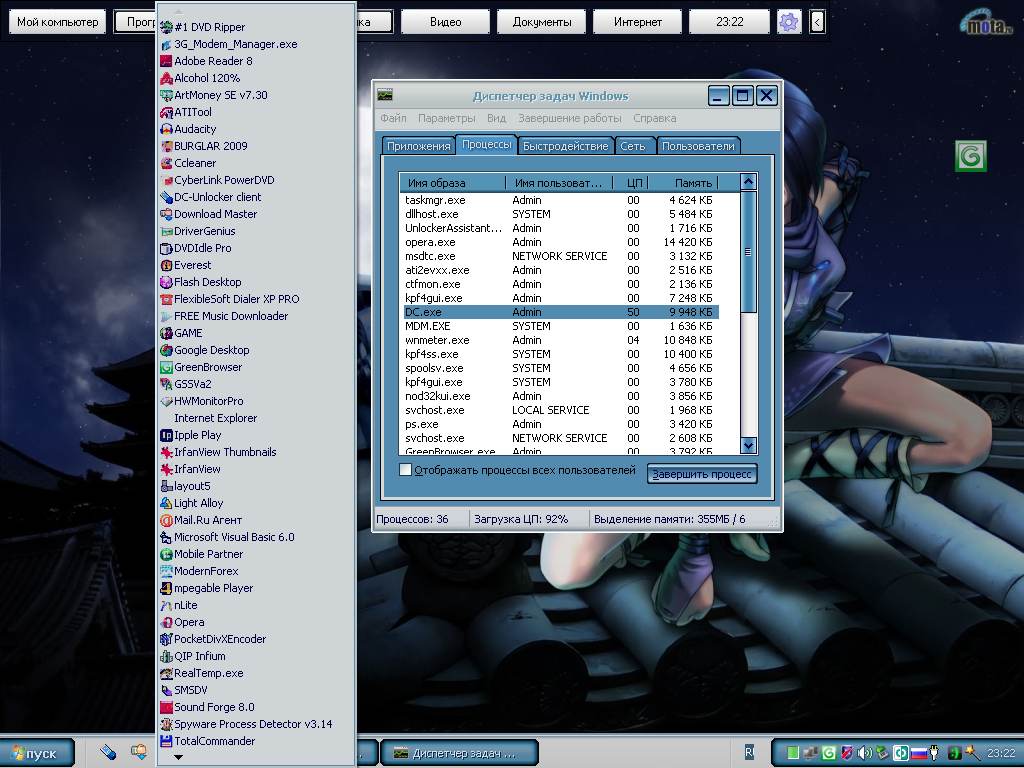The width and height of the screenshot is (1024, 768).
Task: Click the gear settings icon in top bar
Action: coord(789,22)
